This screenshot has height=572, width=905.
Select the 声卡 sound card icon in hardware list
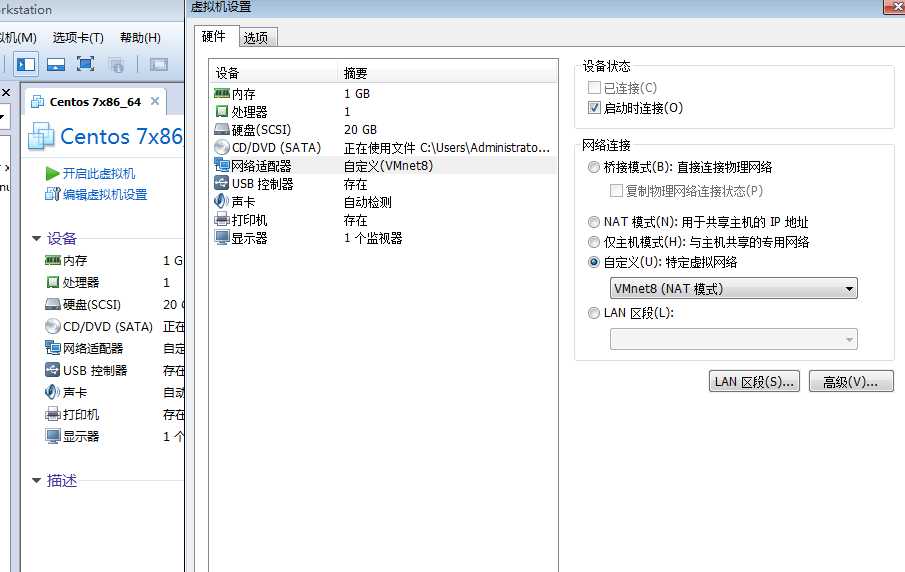(x=222, y=201)
